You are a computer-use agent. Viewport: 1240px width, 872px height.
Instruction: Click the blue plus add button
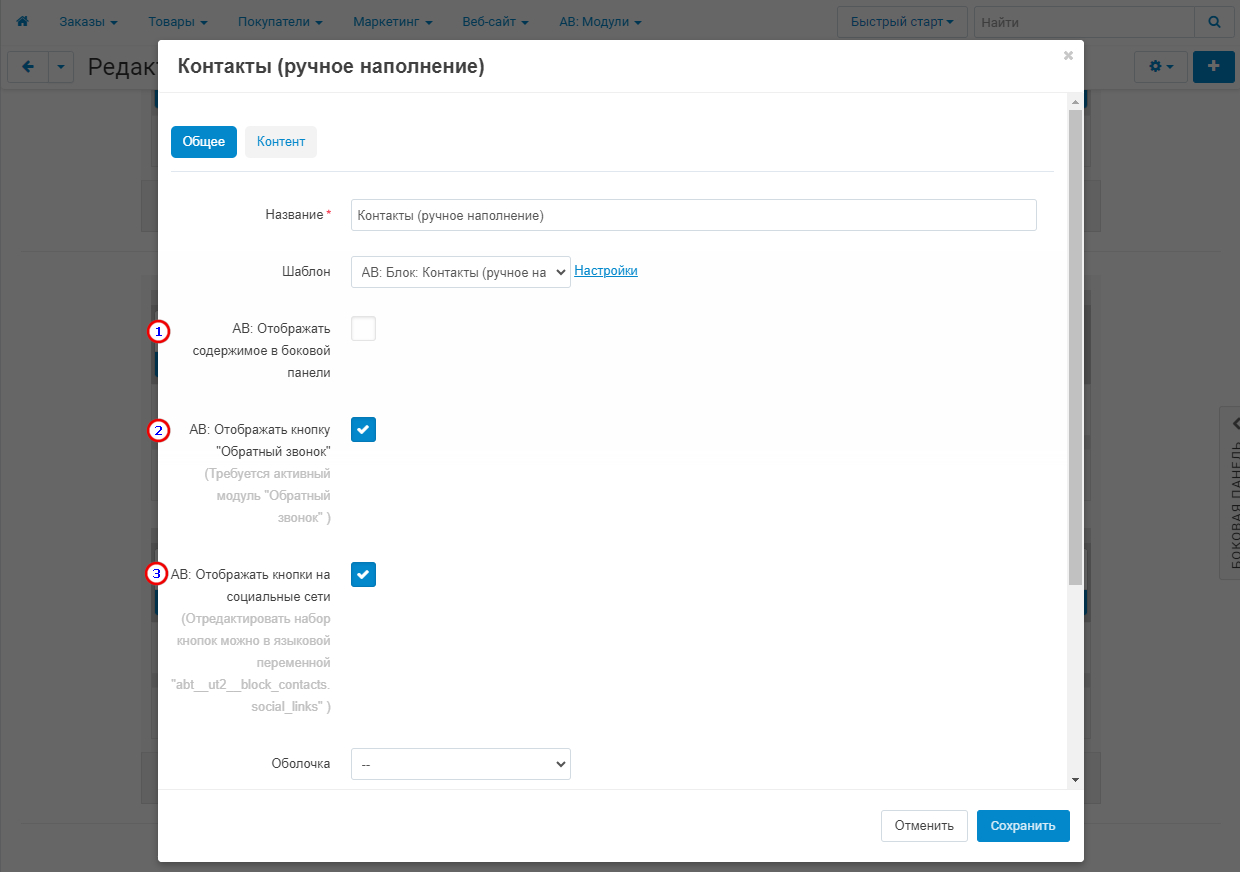1214,67
